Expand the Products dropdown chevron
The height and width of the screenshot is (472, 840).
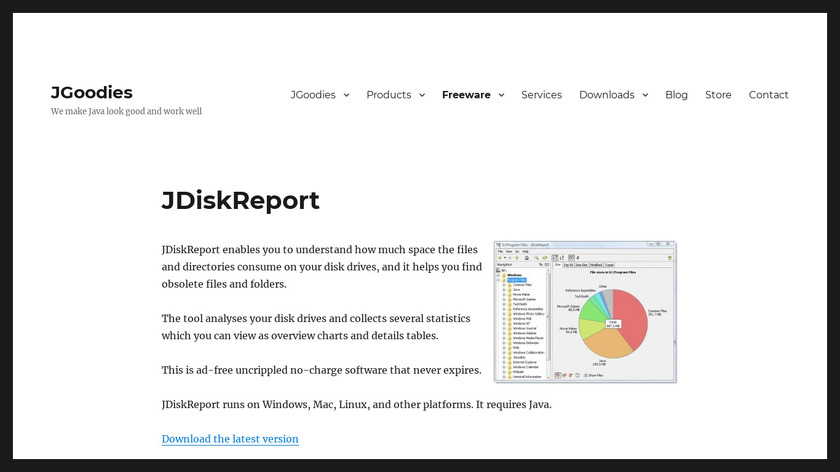click(422, 95)
